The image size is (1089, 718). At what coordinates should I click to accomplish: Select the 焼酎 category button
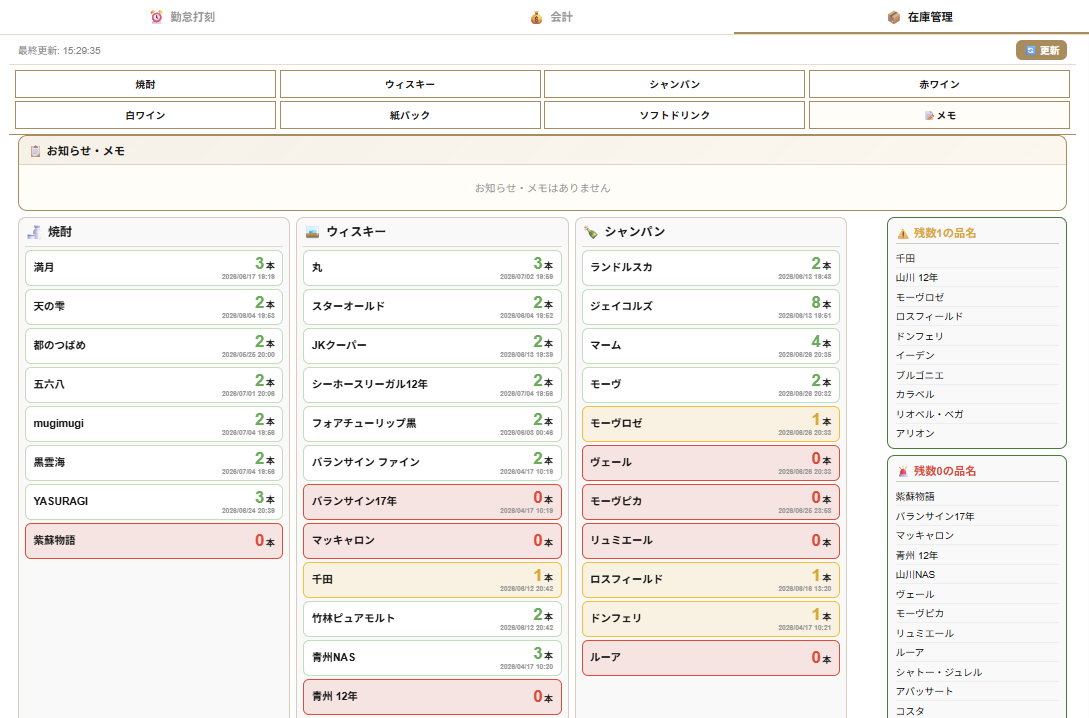click(145, 84)
